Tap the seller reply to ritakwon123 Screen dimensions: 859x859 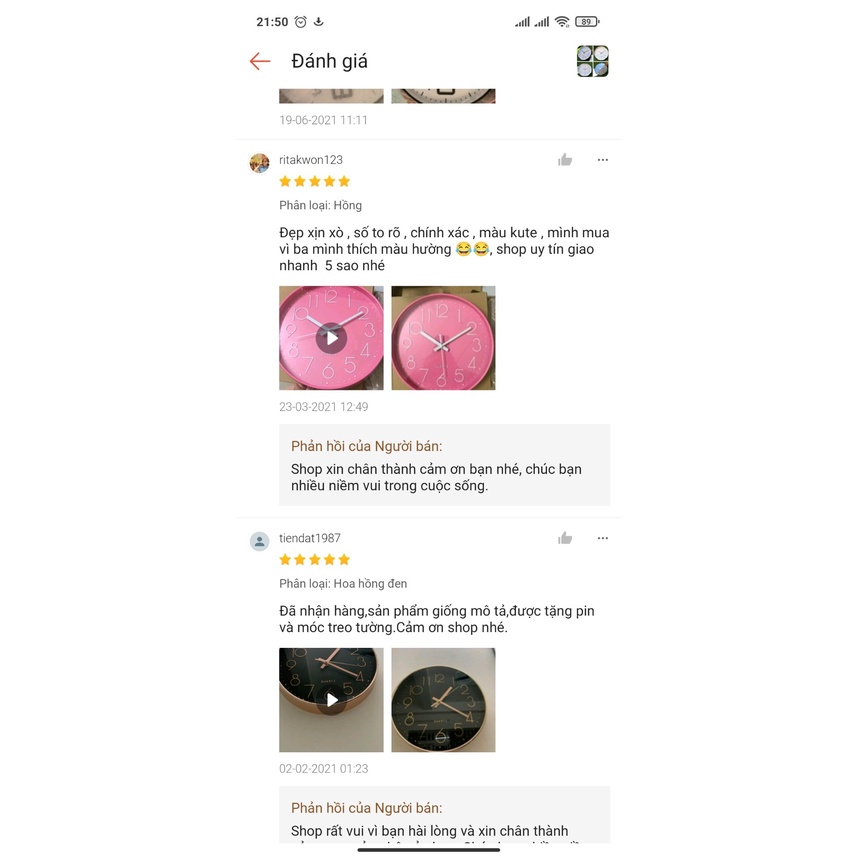(444, 465)
